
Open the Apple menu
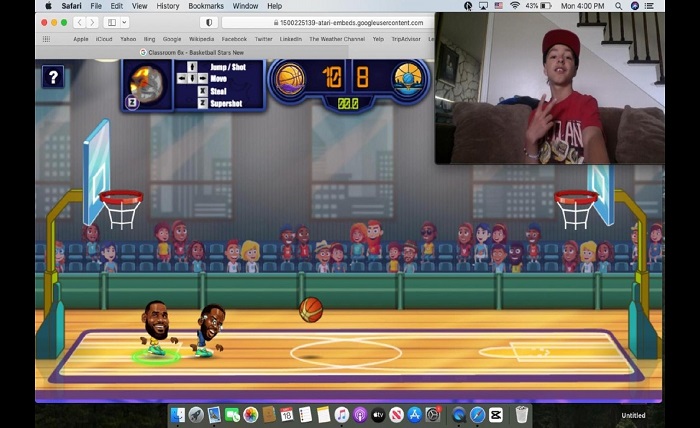(x=48, y=6)
